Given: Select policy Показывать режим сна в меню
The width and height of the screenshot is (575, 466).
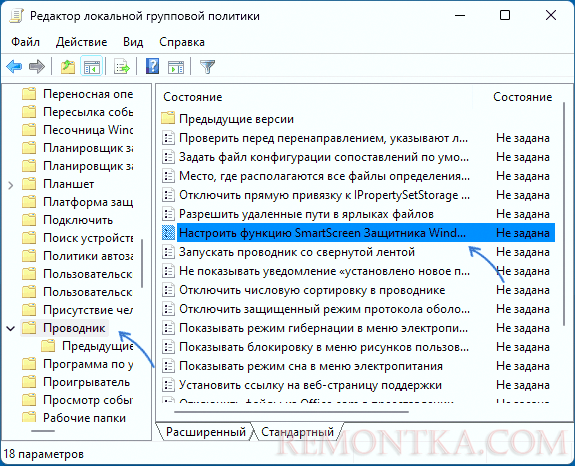Looking at the screenshot, I should tap(311, 366).
